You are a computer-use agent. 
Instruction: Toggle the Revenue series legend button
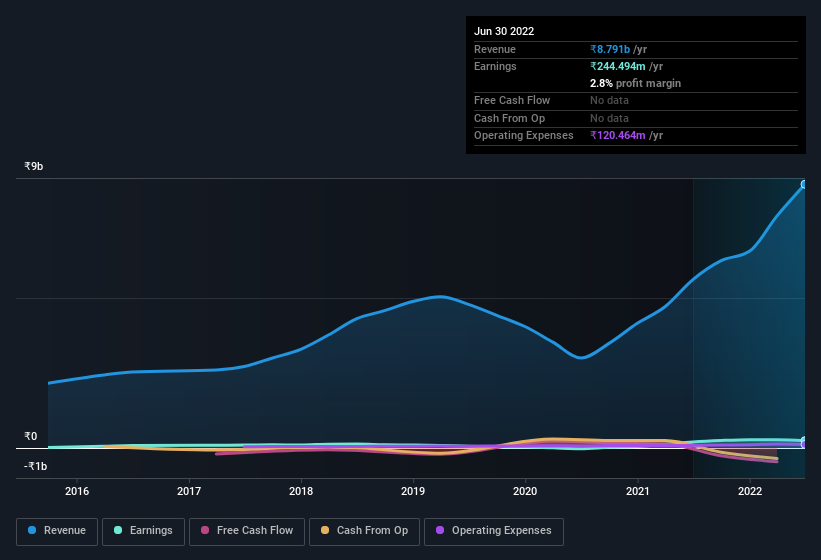tap(57, 531)
